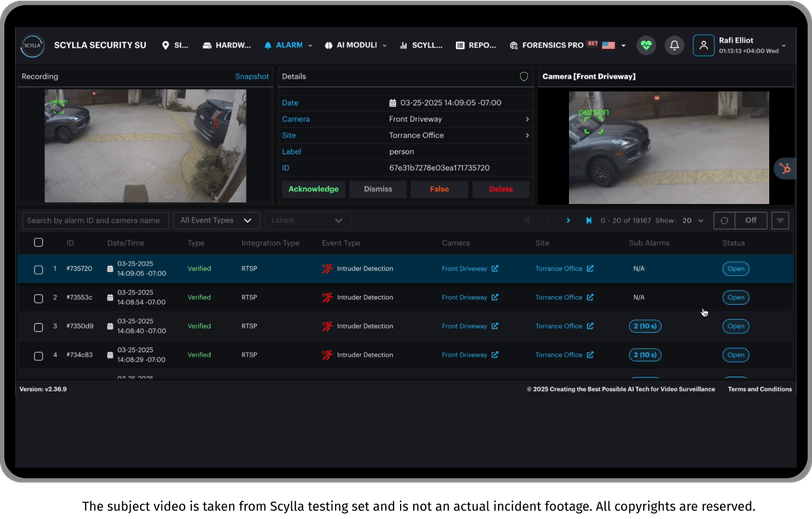Expand the Site Torrance Office chevron in Details
This screenshot has height=519, width=812.
(527, 135)
